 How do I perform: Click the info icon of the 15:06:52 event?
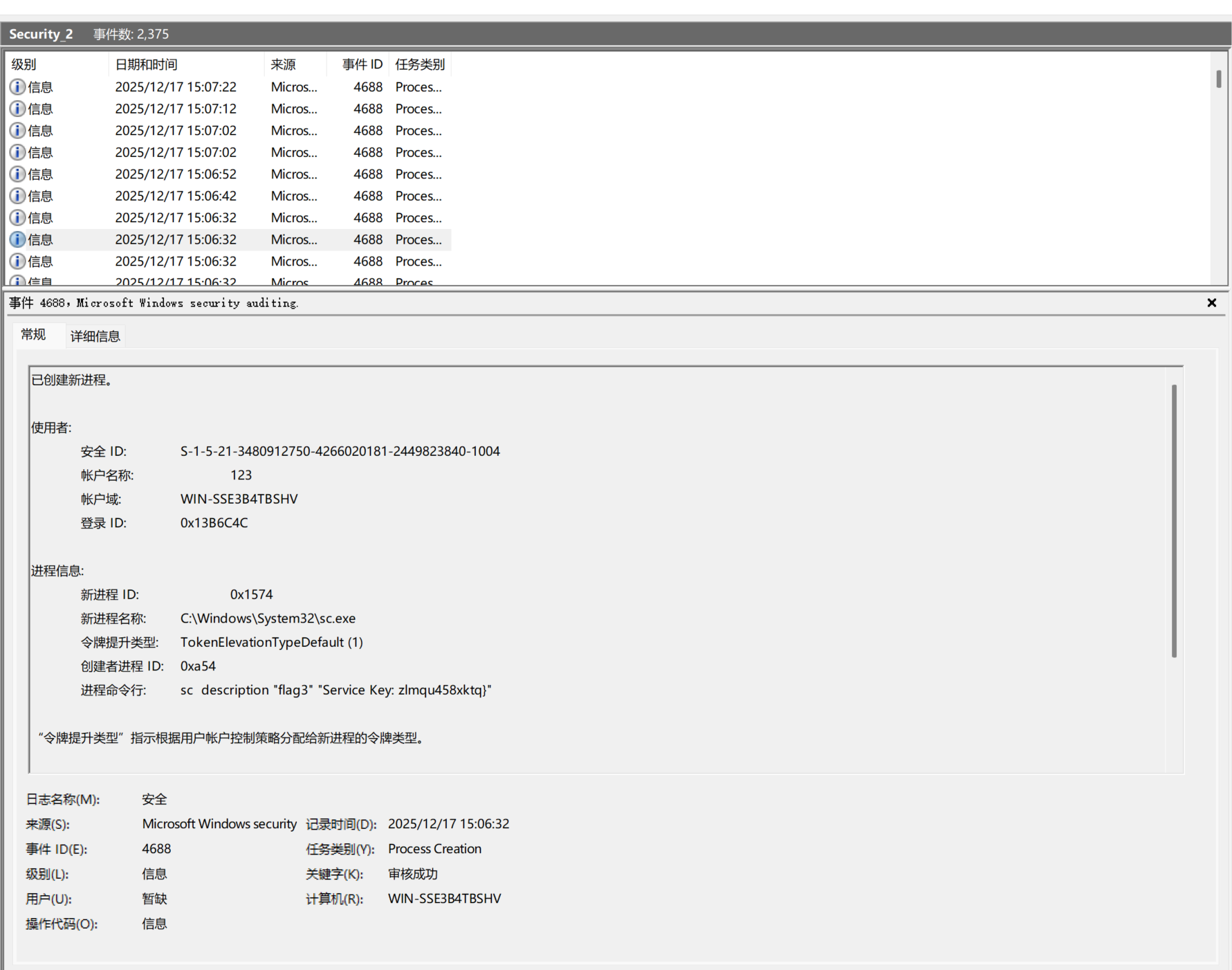[x=17, y=174]
